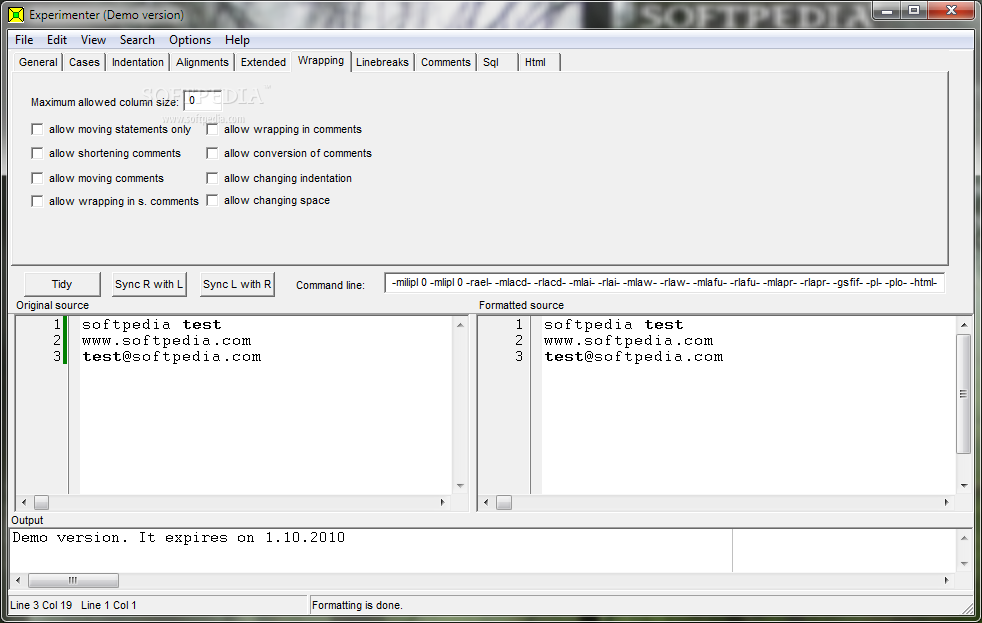Viewport: 982px width, 623px height.
Task: Click Output pane scroll up arrow
Action: pos(964,538)
